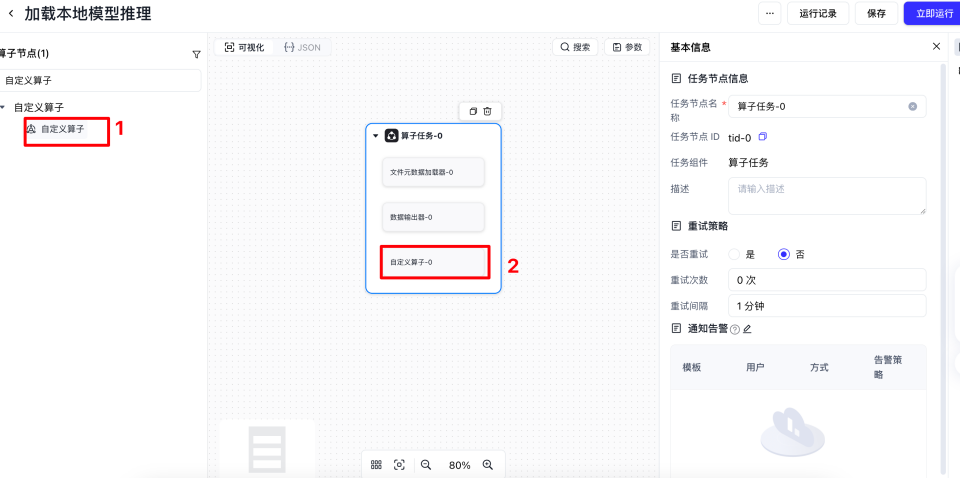The width and height of the screenshot is (960, 478).
Task: Open the more options (…) button
Action: (770, 13)
